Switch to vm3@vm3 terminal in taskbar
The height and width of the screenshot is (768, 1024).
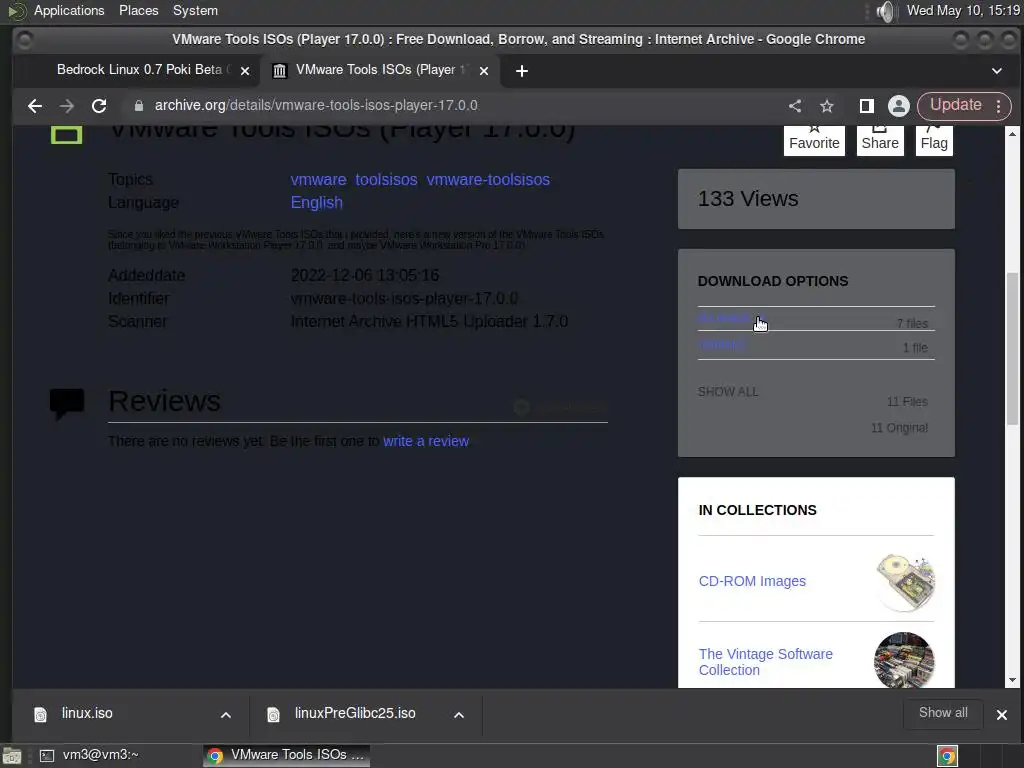(88, 755)
